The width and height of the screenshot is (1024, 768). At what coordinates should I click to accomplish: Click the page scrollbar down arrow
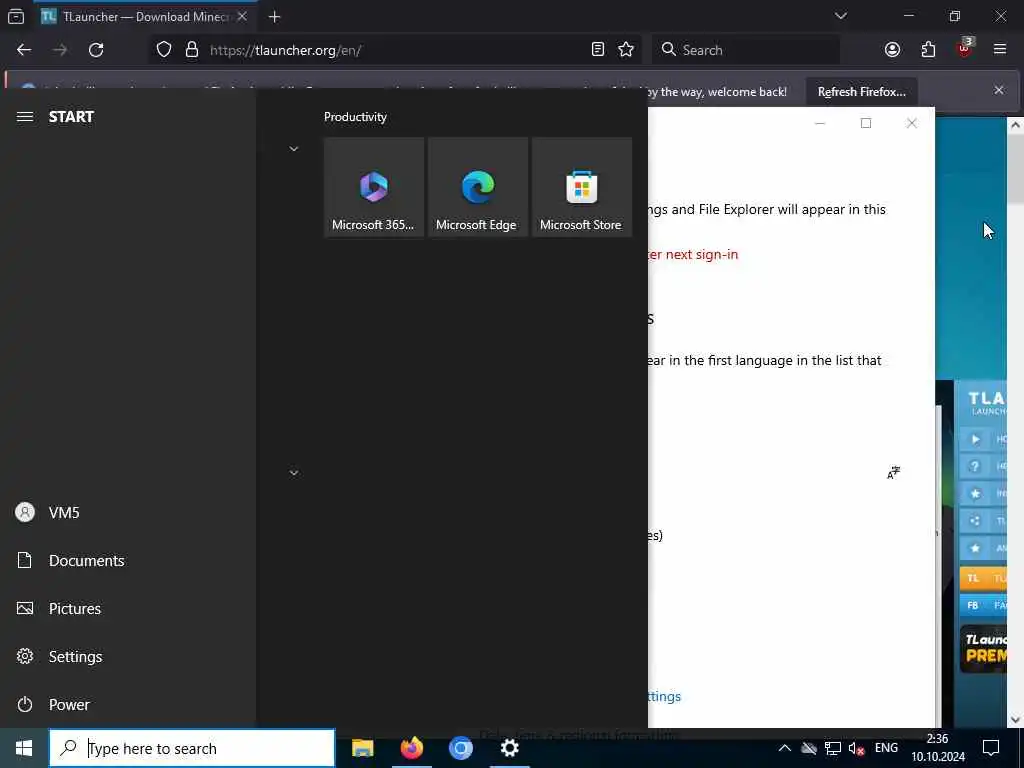coord(1016,719)
